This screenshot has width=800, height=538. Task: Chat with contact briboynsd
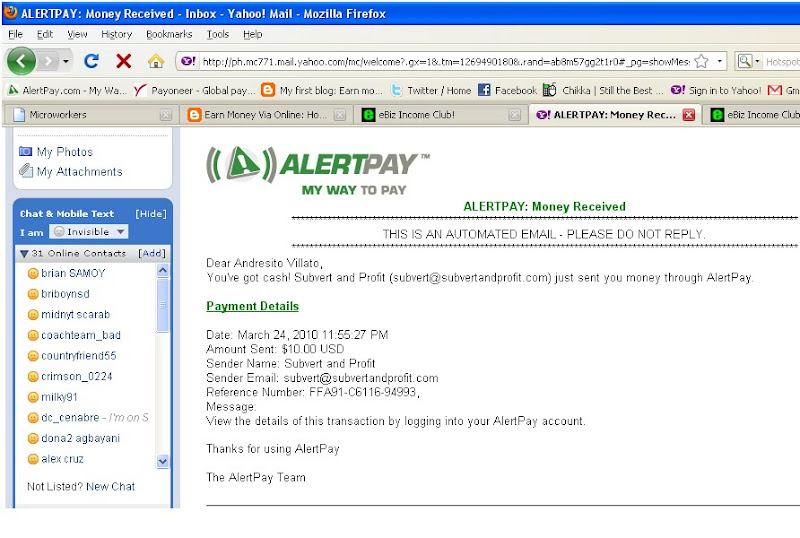(65, 294)
